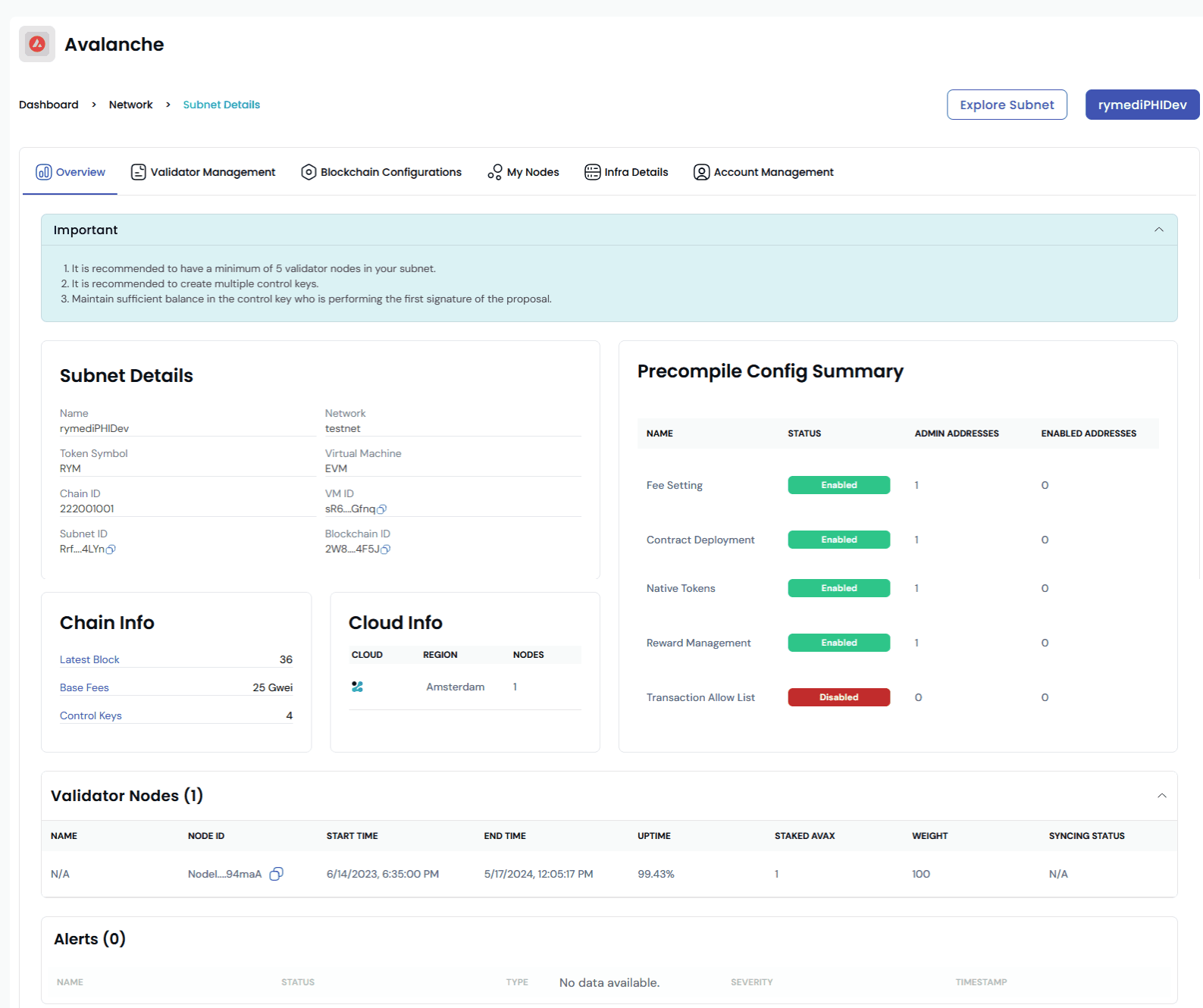The height and width of the screenshot is (1008, 1203).
Task: Click the Avalanche logo icon
Action: 37,44
